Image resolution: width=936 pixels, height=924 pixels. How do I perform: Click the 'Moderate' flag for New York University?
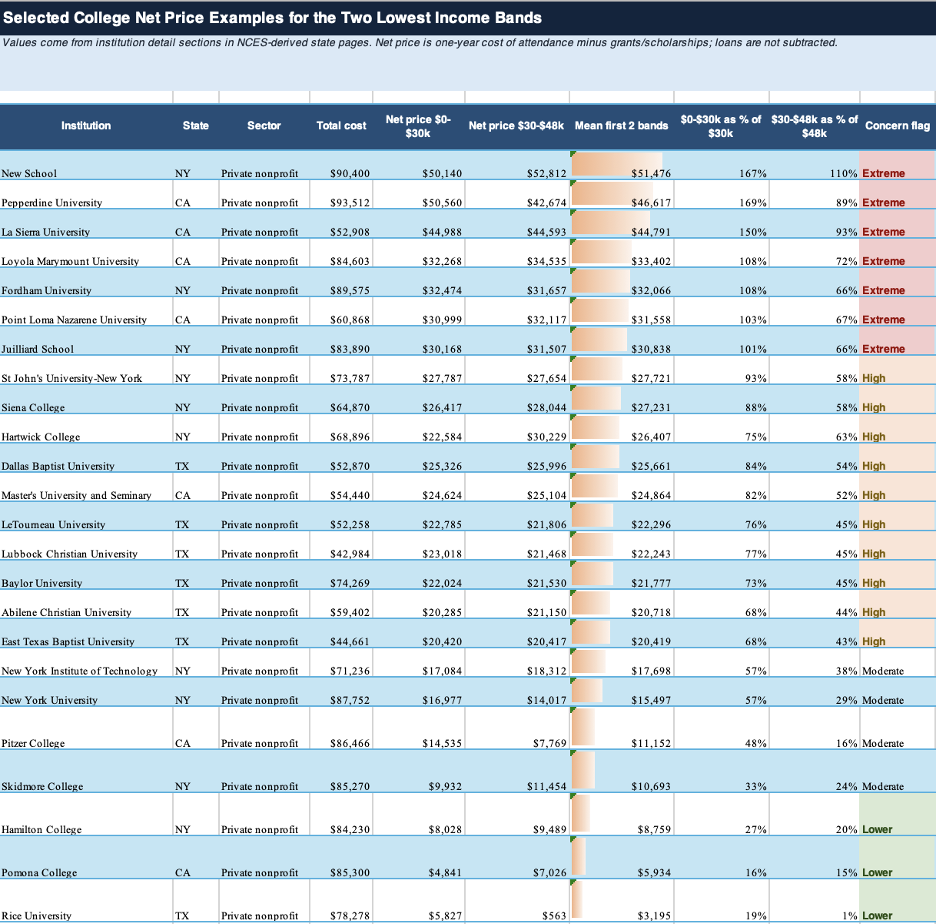pos(898,692)
